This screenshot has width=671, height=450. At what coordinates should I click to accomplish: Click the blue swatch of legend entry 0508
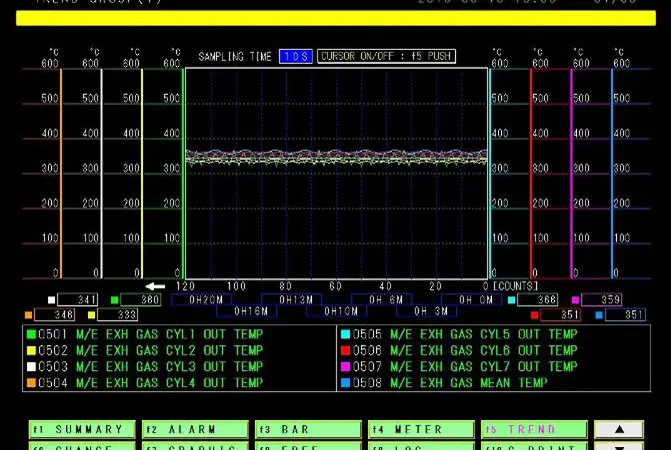pos(345,383)
